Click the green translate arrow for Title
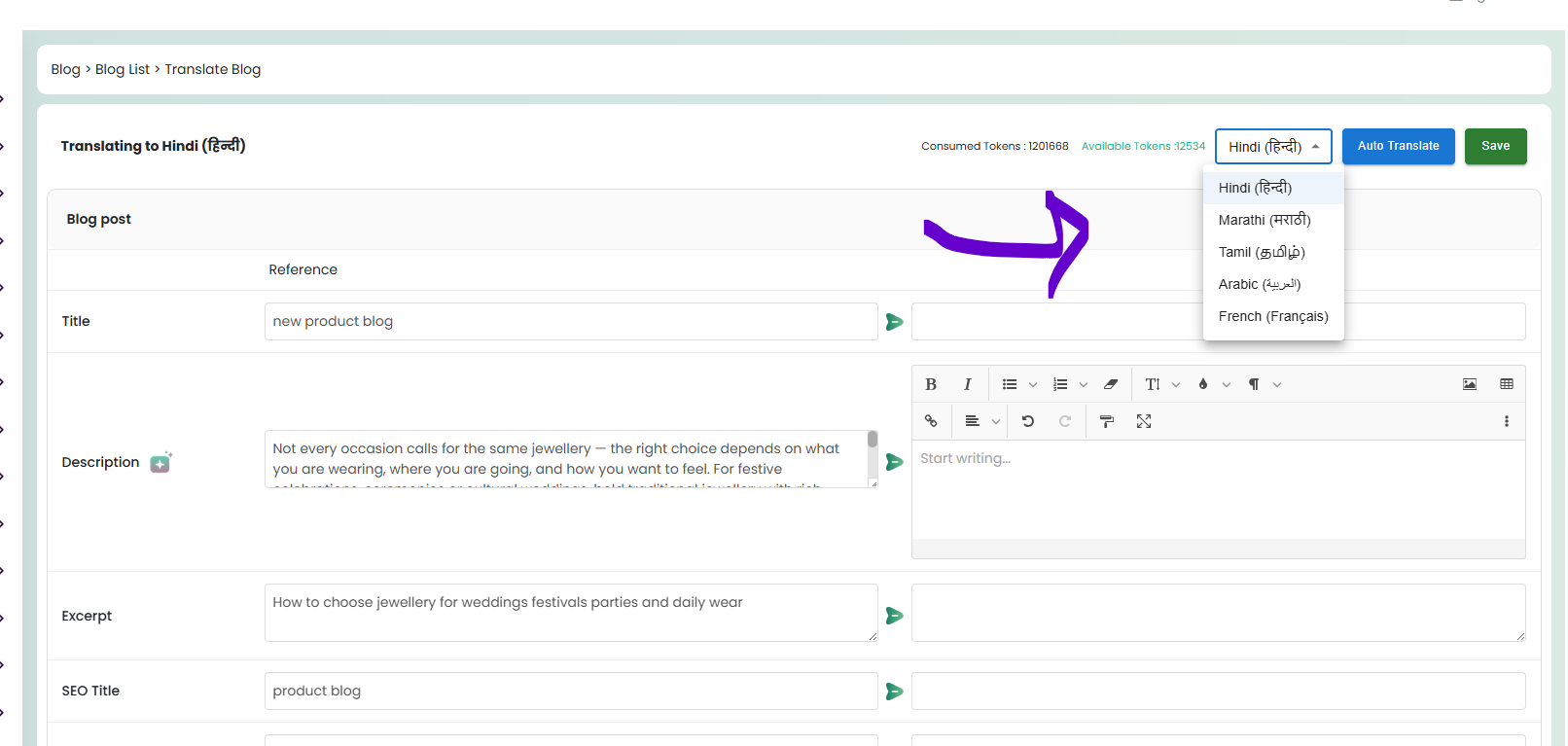The height and width of the screenshot is (746, 1568). coord(895,322)
